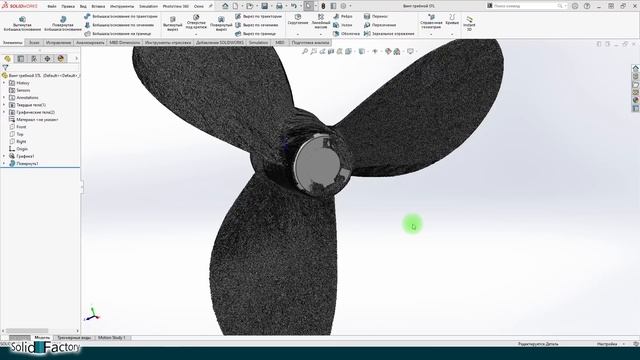Open the Файл menu
640x360 pixels.
click(x=52, y=7)
